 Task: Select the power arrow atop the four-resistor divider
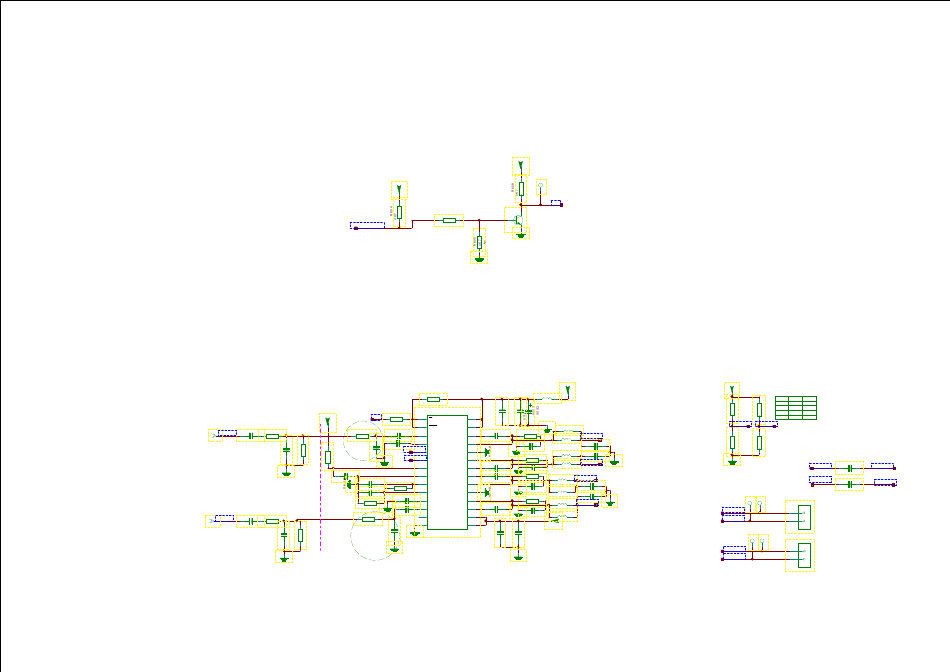[732, 390]
